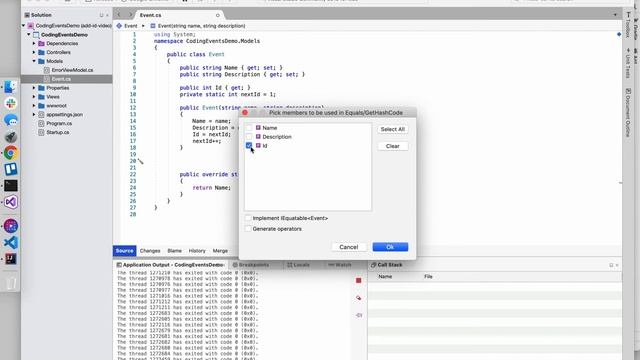Screen dimensions: 640x360
Task: Open the Locals pad tab
Action: (298, 265)
